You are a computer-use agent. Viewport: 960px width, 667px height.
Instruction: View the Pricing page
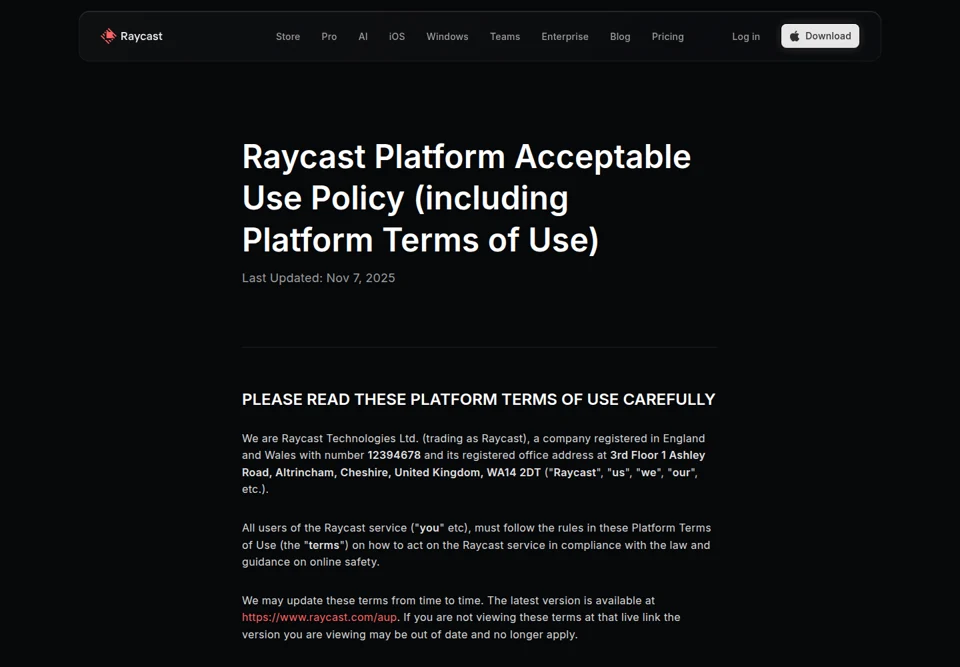667,37
